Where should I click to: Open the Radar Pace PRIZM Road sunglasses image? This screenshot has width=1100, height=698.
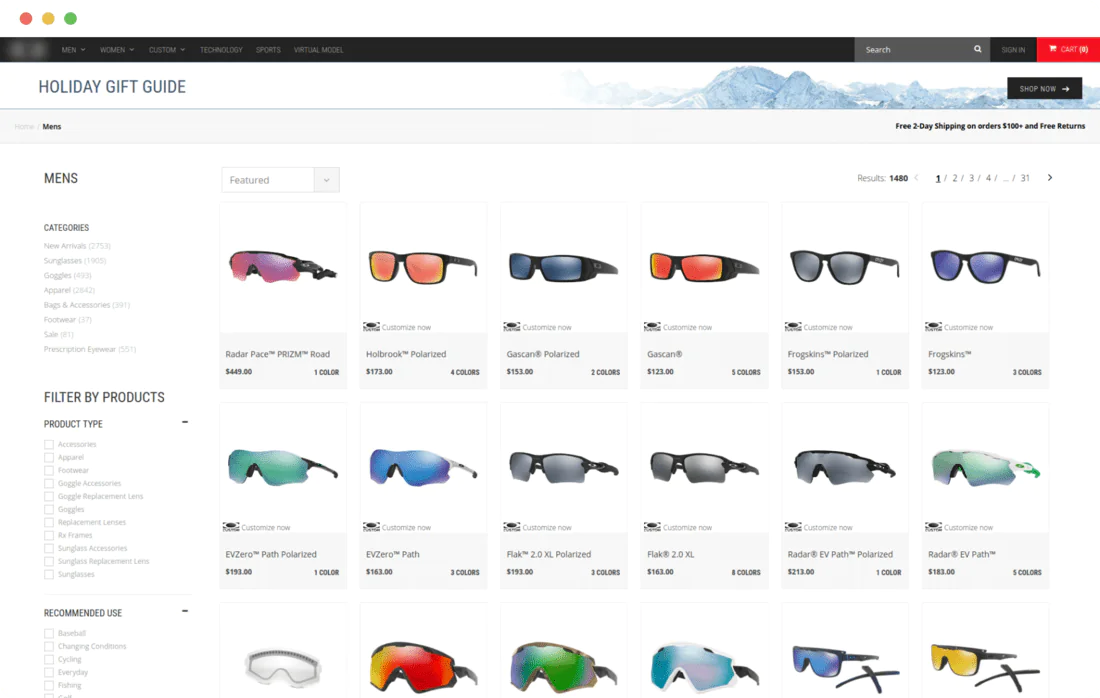coord(283,267)
